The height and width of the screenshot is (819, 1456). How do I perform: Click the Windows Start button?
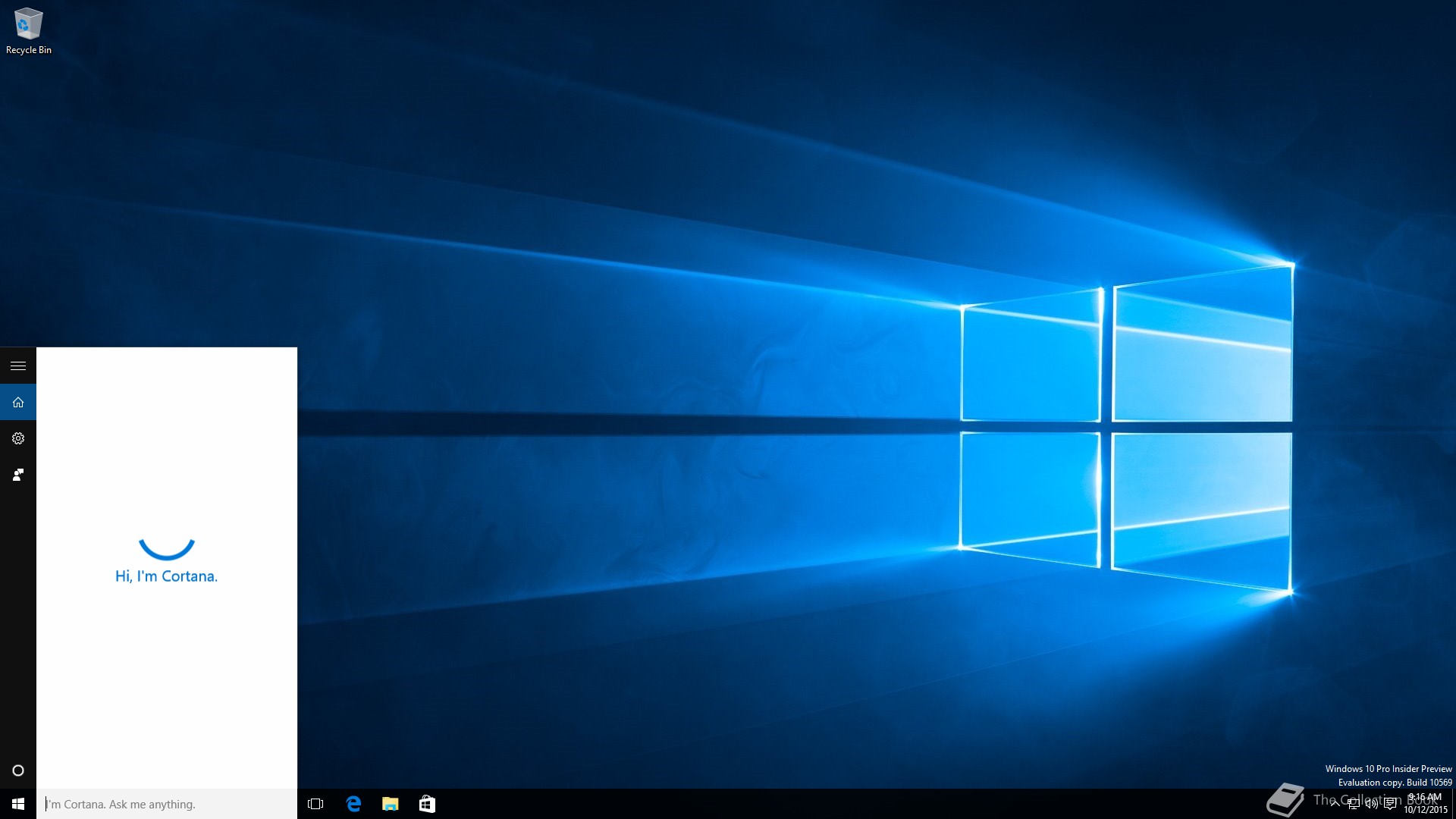(18, 804)
